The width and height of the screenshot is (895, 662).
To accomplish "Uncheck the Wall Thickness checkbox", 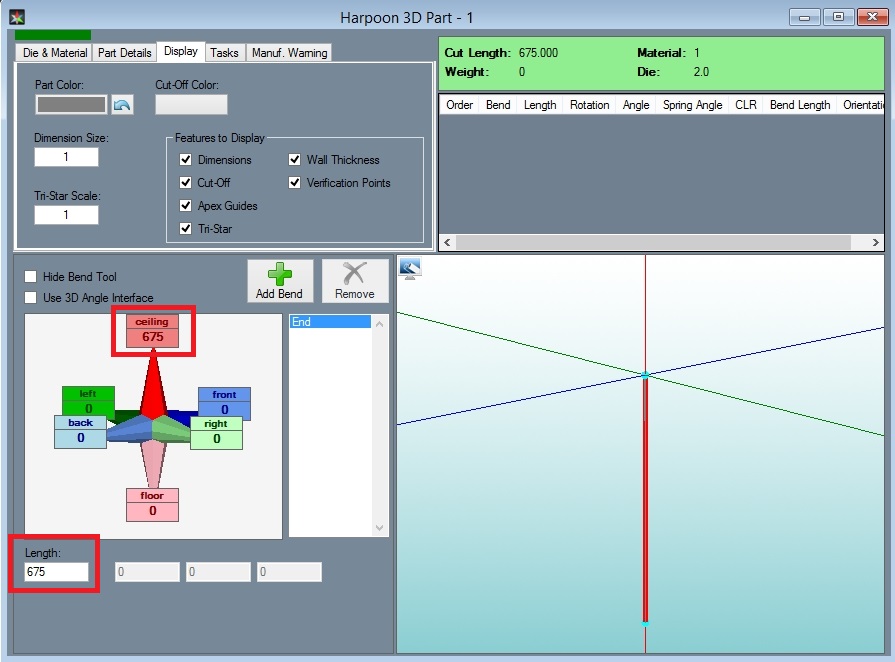I will point(295,160).
